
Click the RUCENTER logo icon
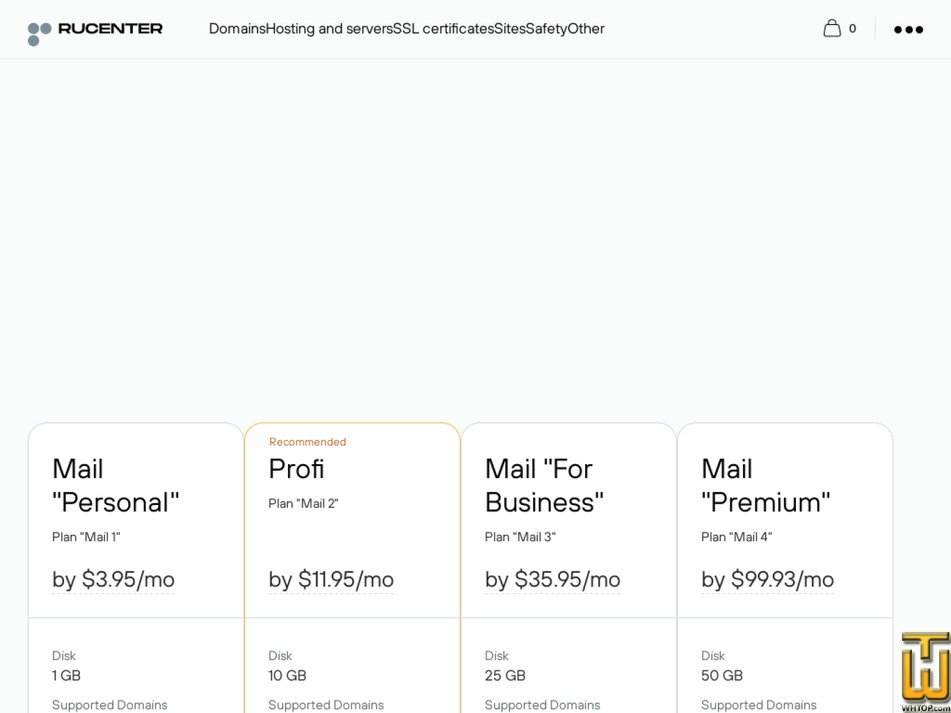(x=41, y=28)
